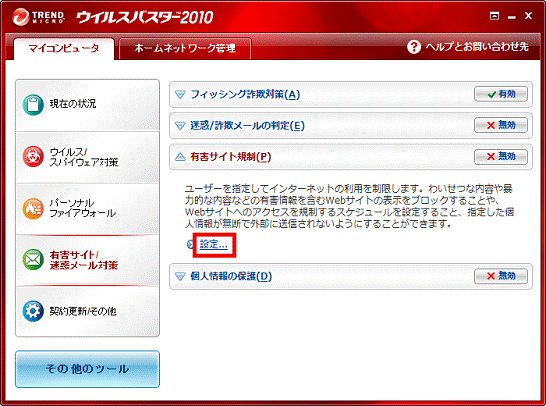Screen dimensions: 546x406
Task: Select the マイコンピュータ tab
Action: tap(64, 48)
